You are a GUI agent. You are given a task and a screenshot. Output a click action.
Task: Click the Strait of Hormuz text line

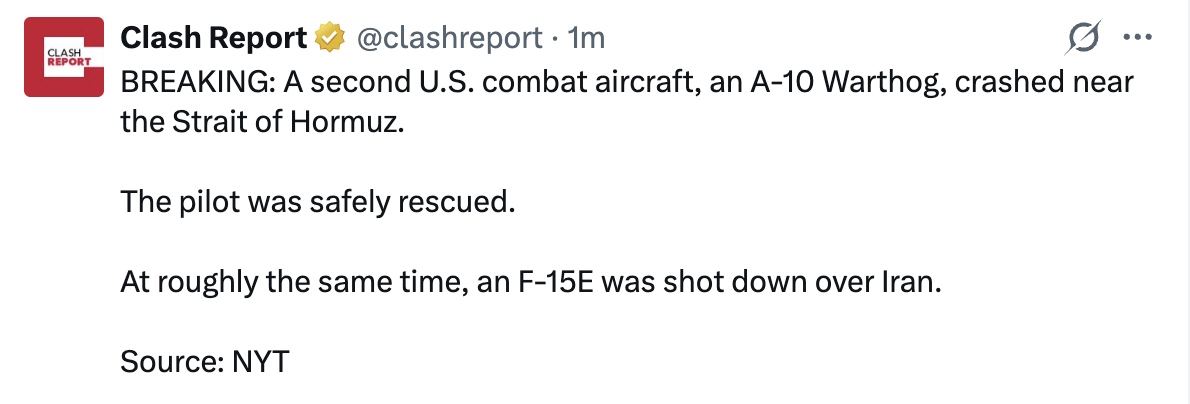[260, 124]
